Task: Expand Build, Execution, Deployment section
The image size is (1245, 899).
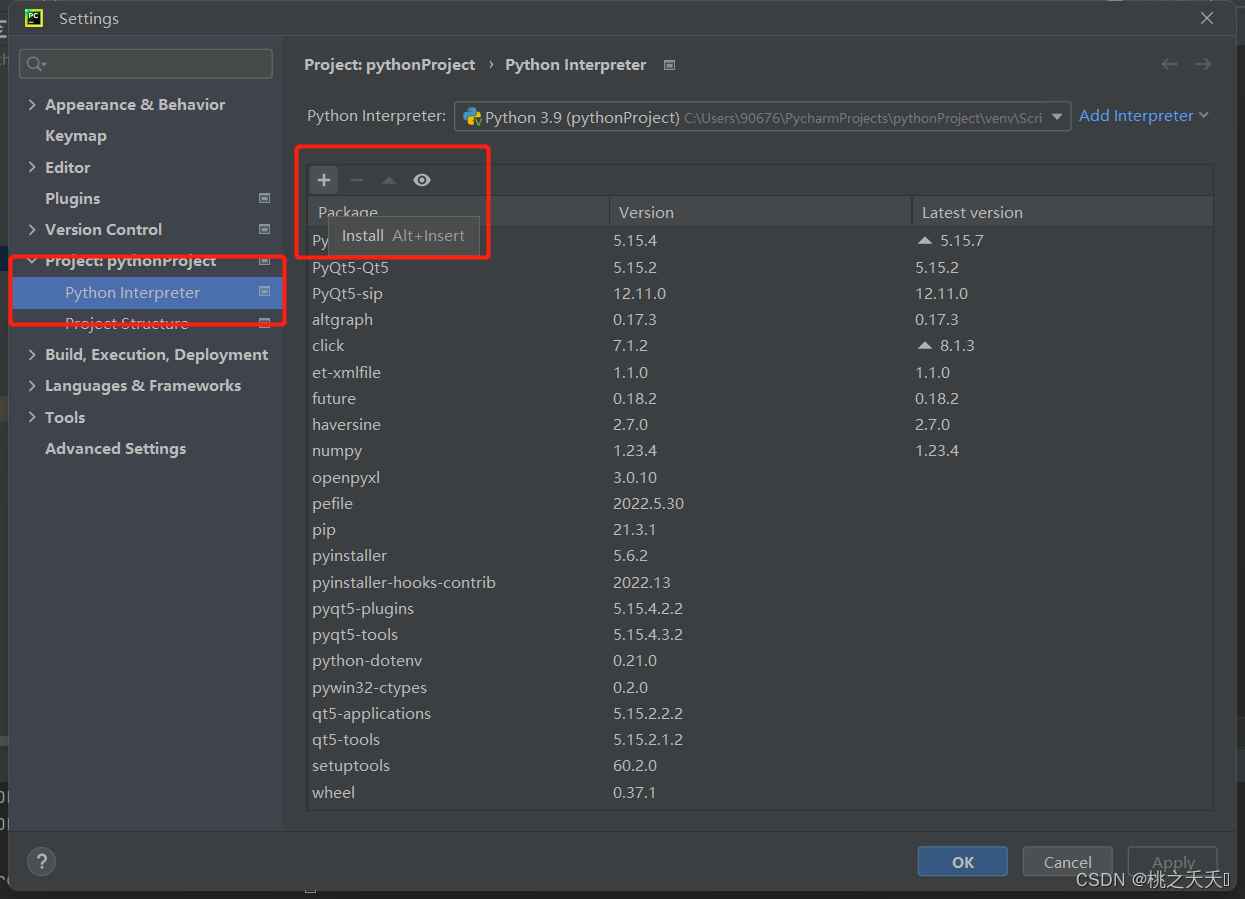Action: (x=32, y=354)
